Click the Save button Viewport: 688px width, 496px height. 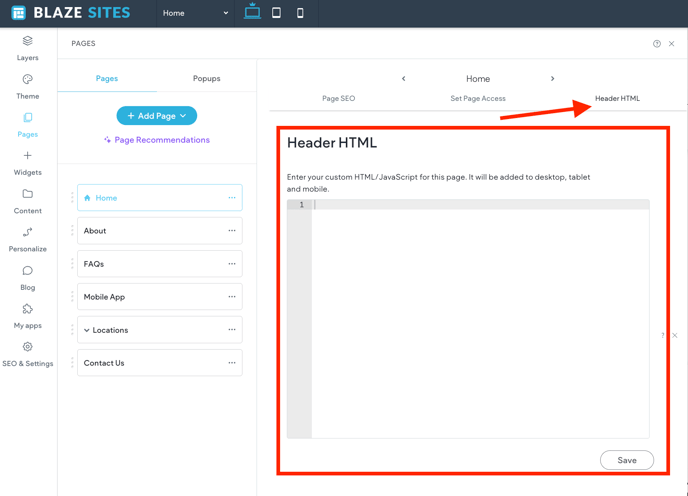point(626,460)
